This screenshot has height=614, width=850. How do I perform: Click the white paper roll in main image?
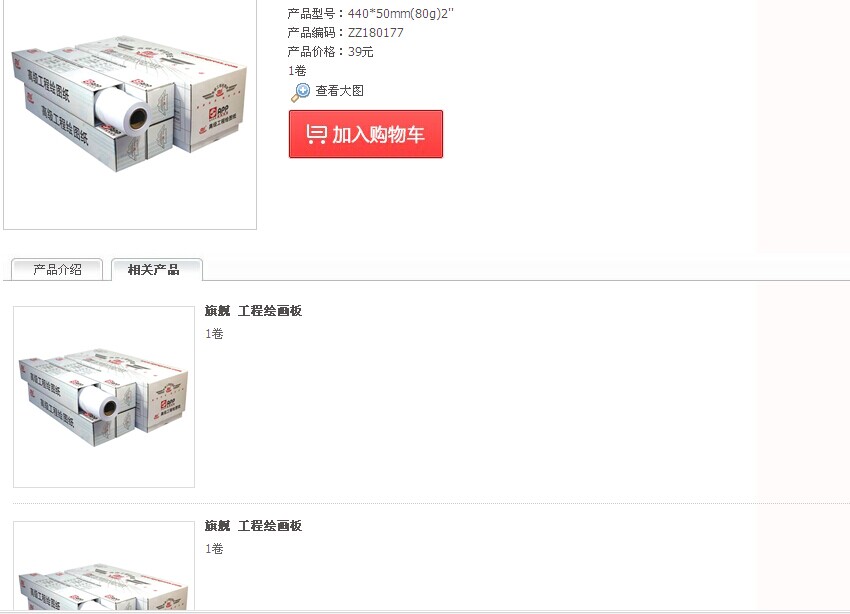pos(124,110)
